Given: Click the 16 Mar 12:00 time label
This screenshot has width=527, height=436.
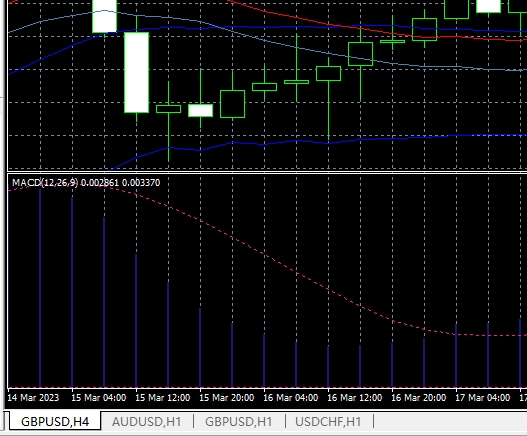Looking at the screenshot, I should point(355,398).
